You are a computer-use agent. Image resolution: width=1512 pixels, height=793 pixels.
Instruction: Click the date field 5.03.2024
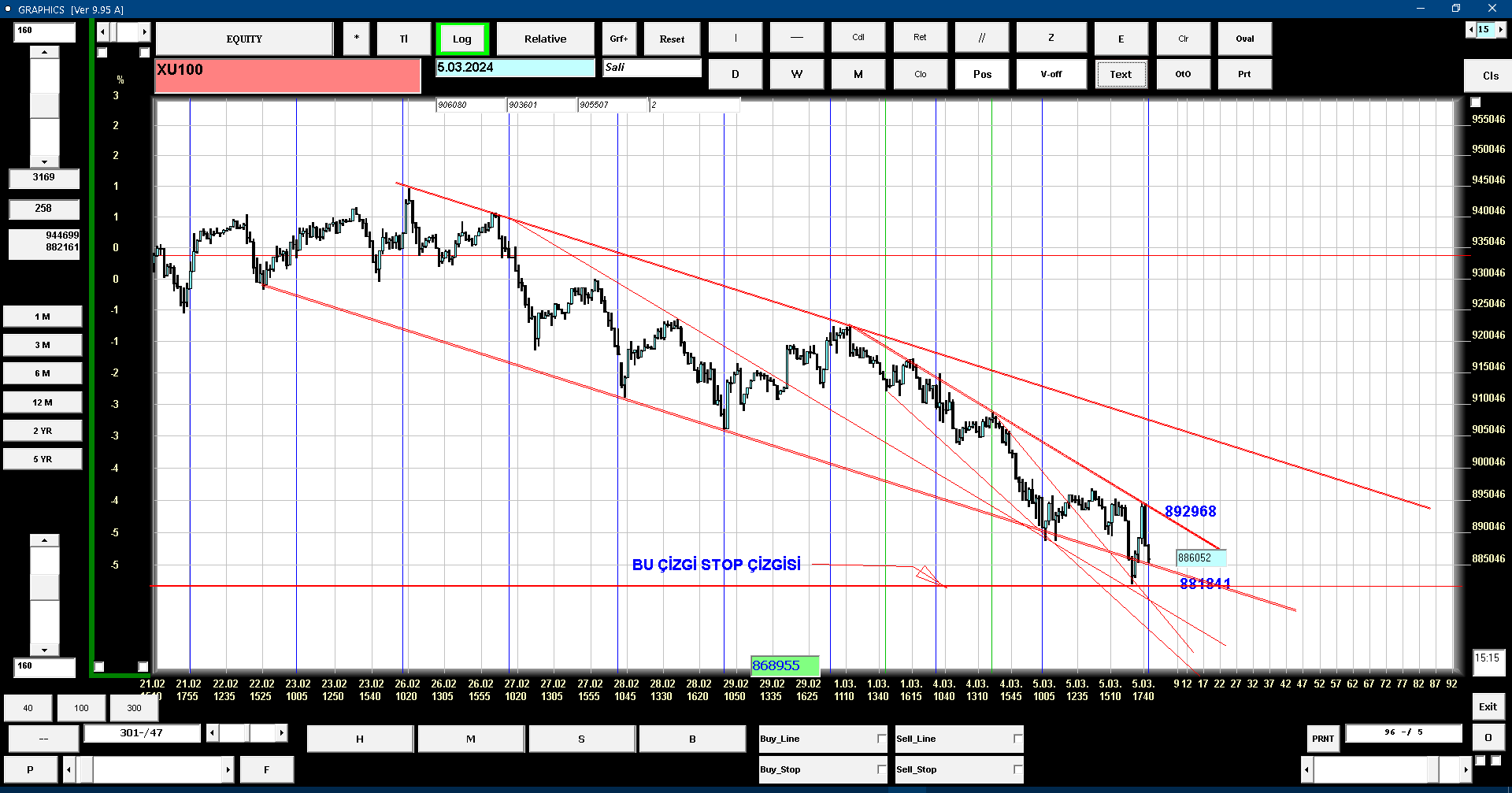tap(515, 68)
